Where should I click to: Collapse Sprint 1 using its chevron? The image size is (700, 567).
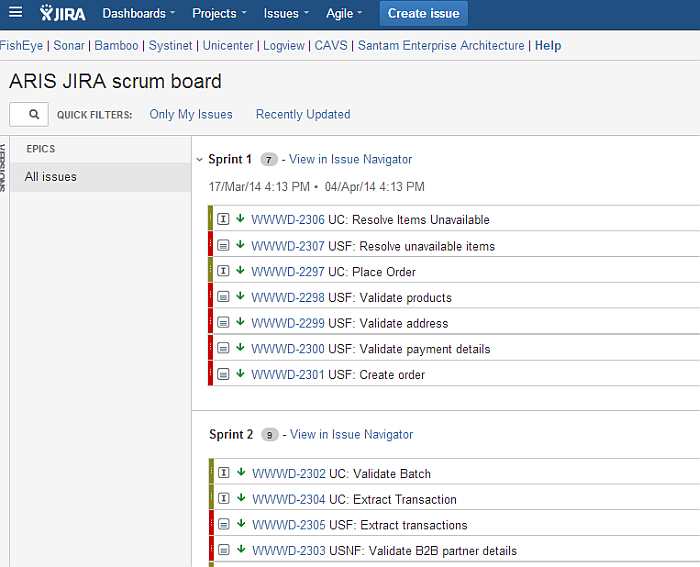tap(200, 159)
